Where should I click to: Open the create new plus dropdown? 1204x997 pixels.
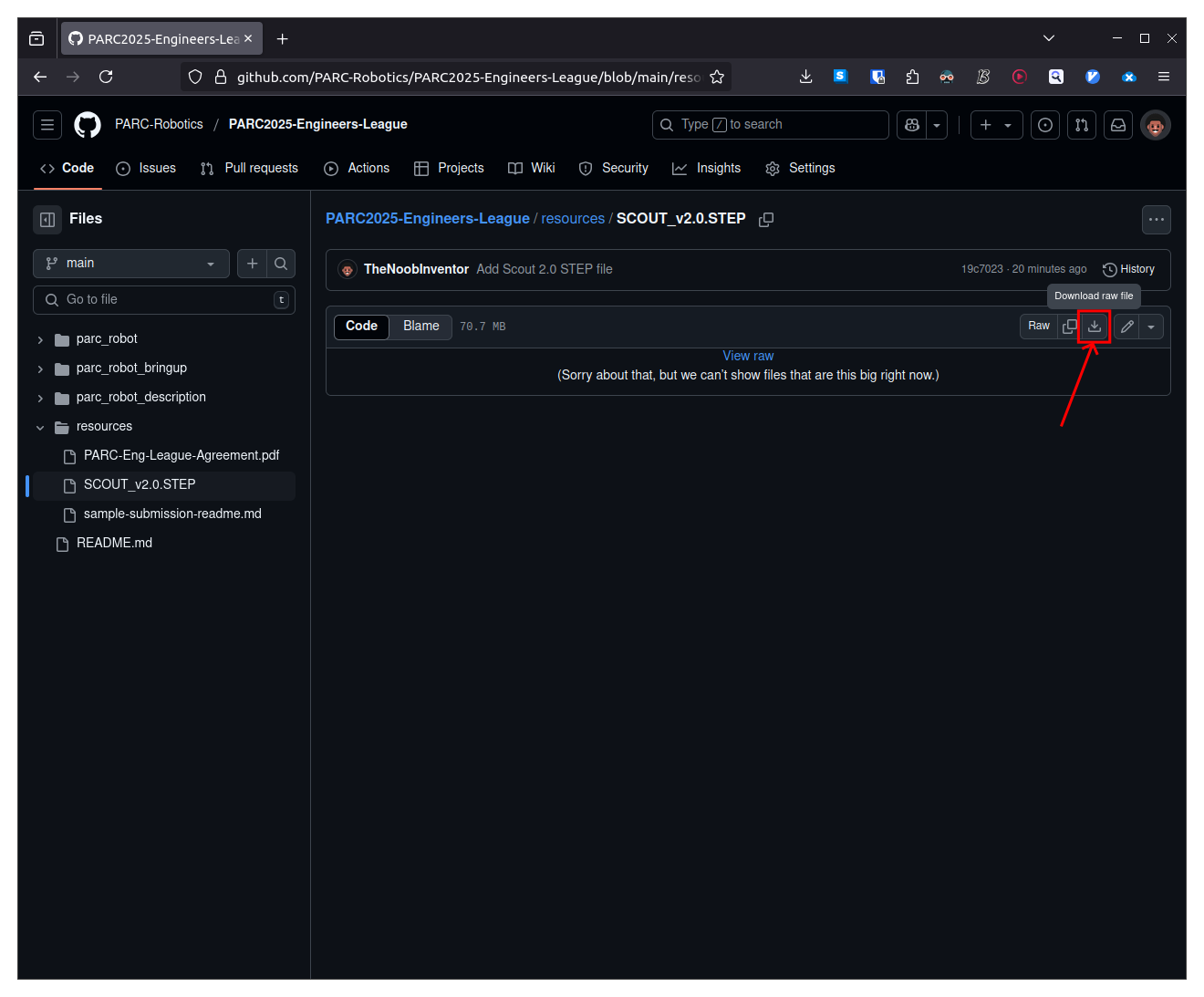coord(996,125)
